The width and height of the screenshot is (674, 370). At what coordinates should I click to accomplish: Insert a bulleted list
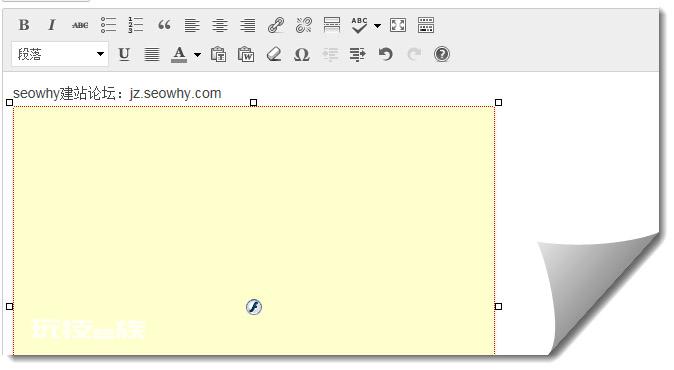(x=108, y=25)
